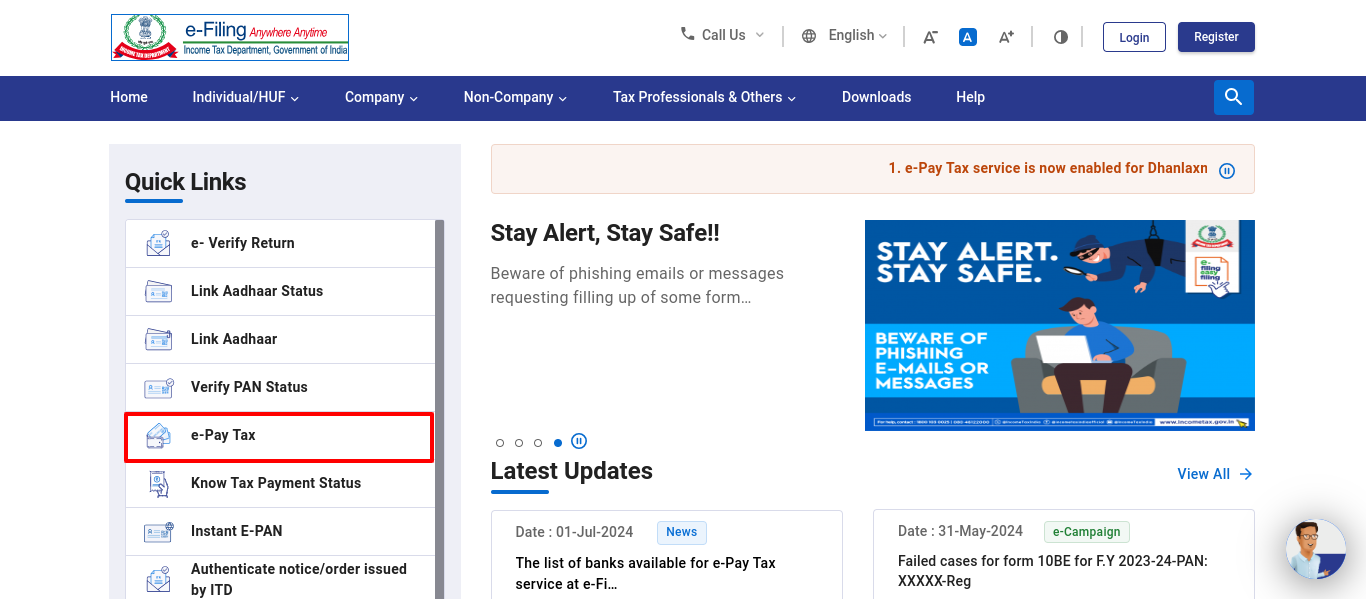Open the e-Pay Tax quick link
Viewport: 1366px width, 599px height.
coord(279,437)
